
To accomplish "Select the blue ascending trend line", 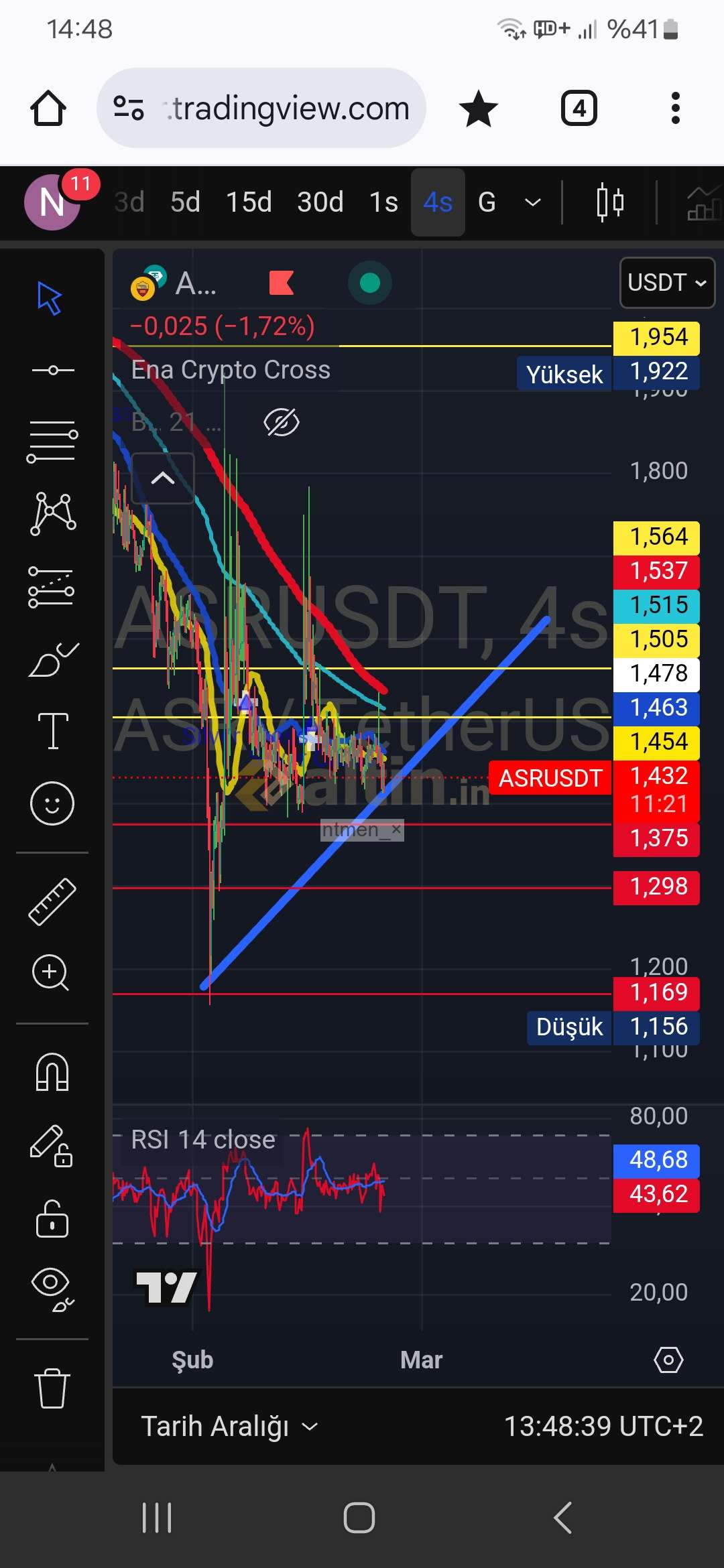I will 377,802.
